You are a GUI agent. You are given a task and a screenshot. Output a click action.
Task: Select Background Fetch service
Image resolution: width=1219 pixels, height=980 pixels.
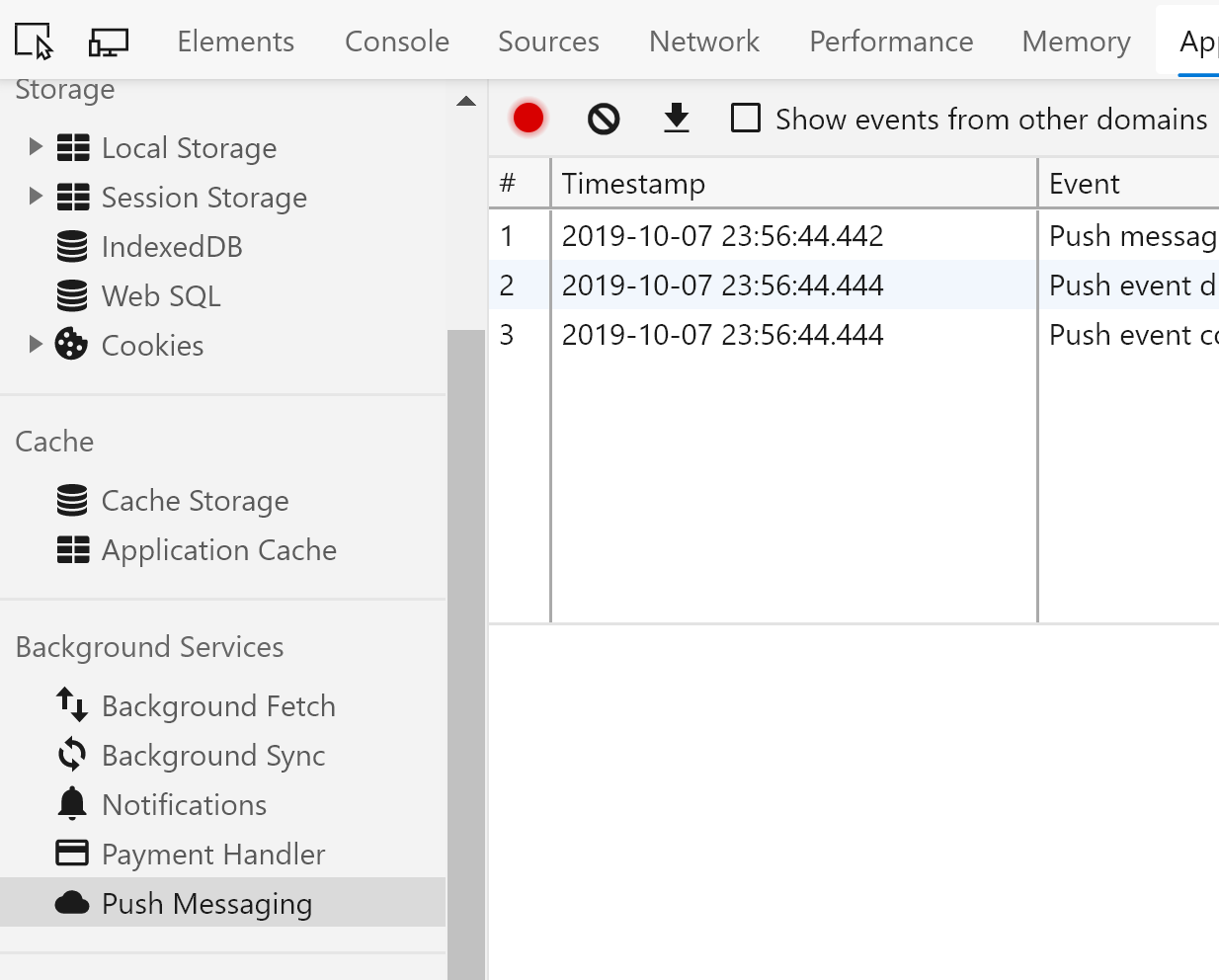click(218, 705)
